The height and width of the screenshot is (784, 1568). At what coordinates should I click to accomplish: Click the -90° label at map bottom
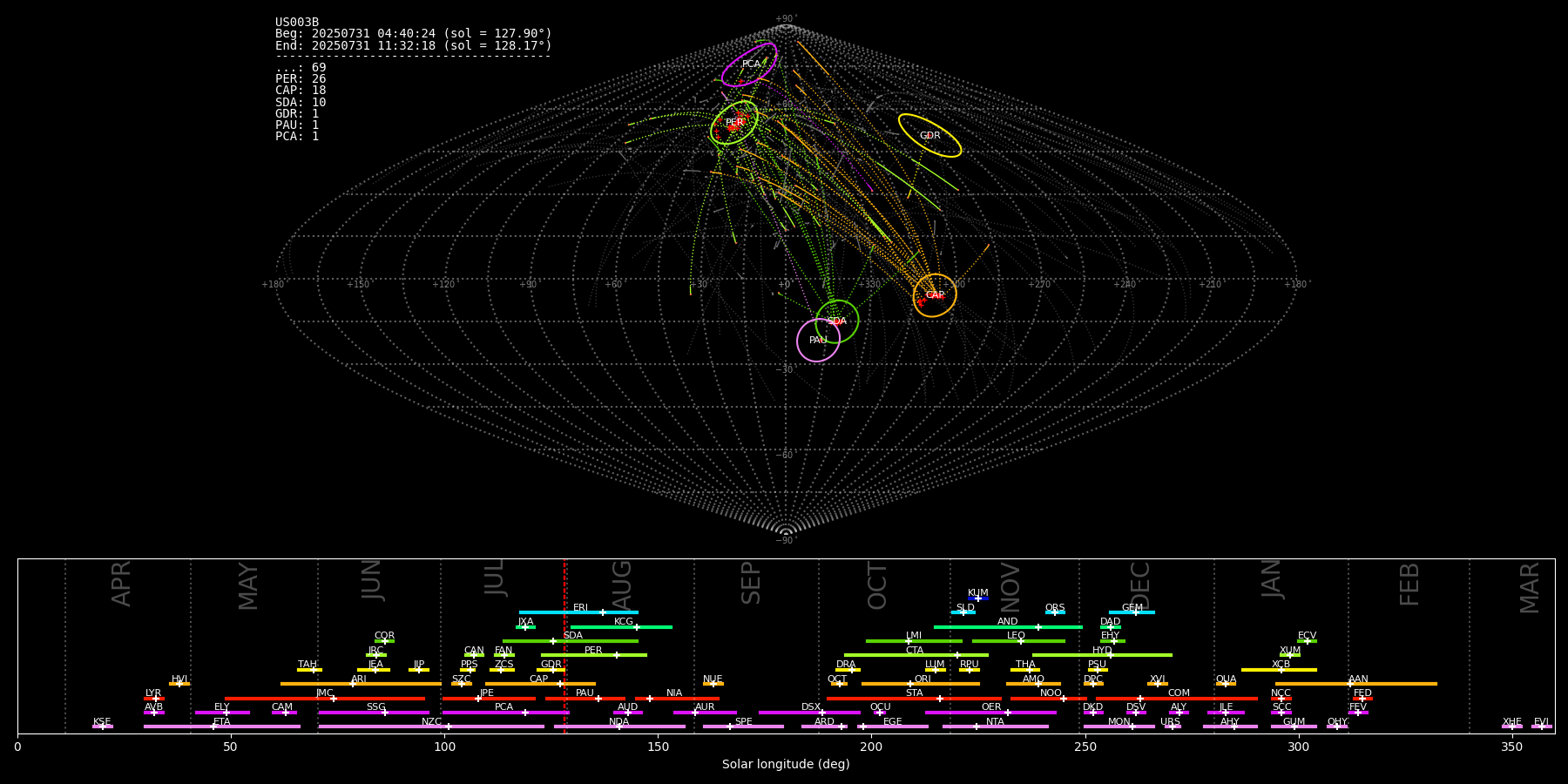click(786, 541)
